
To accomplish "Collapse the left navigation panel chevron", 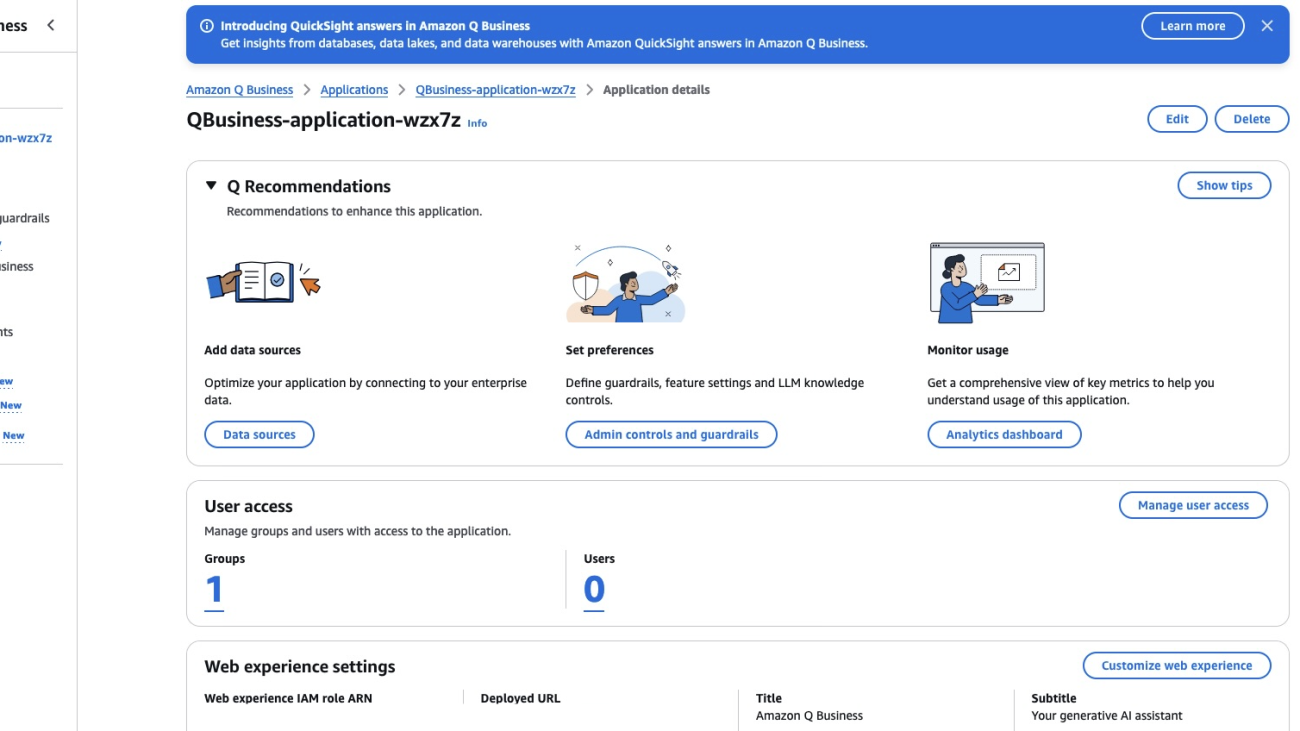I will [51, 25].
